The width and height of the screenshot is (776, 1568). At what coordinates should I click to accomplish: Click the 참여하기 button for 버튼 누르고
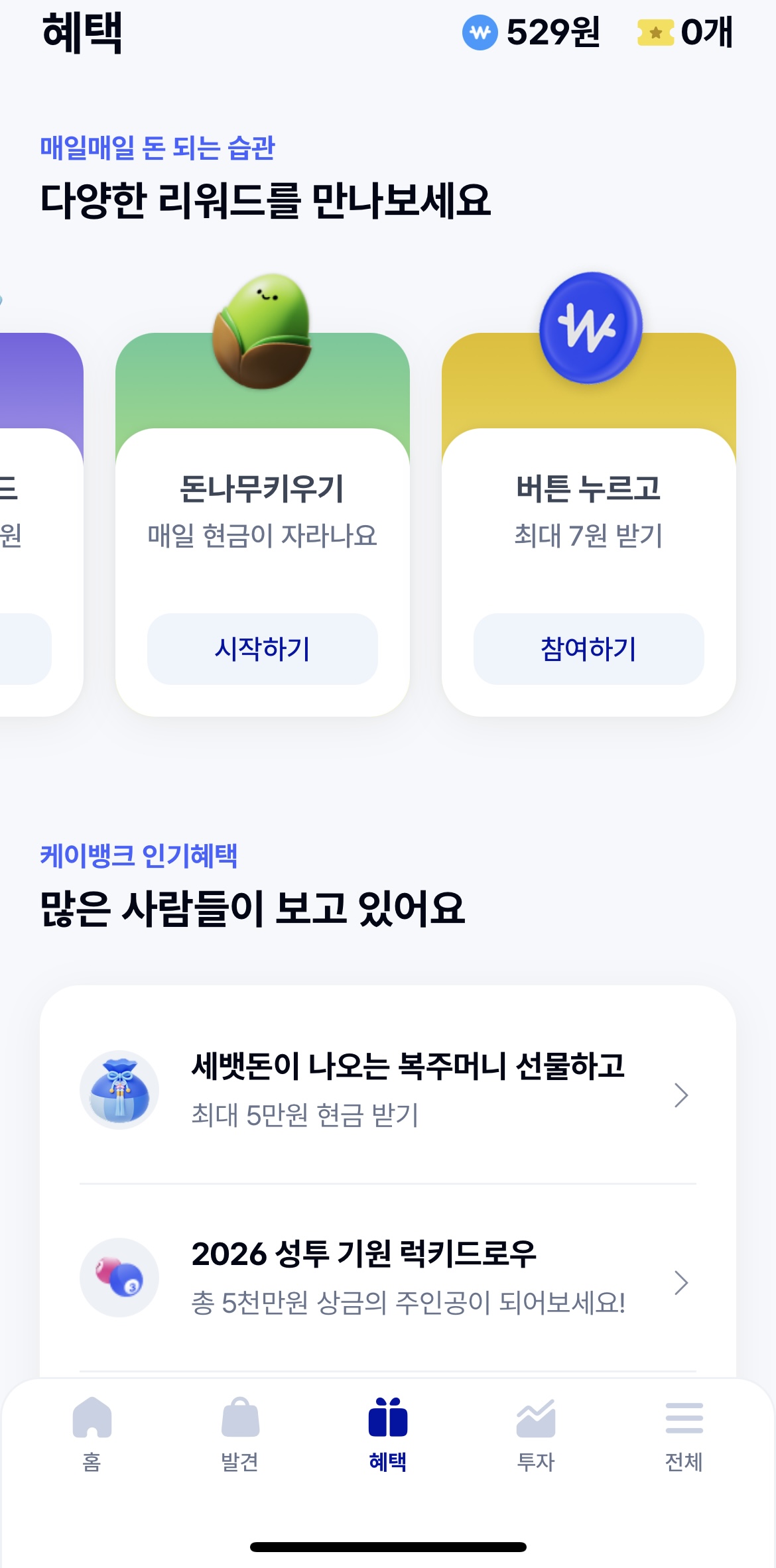[x=589, y=649]
